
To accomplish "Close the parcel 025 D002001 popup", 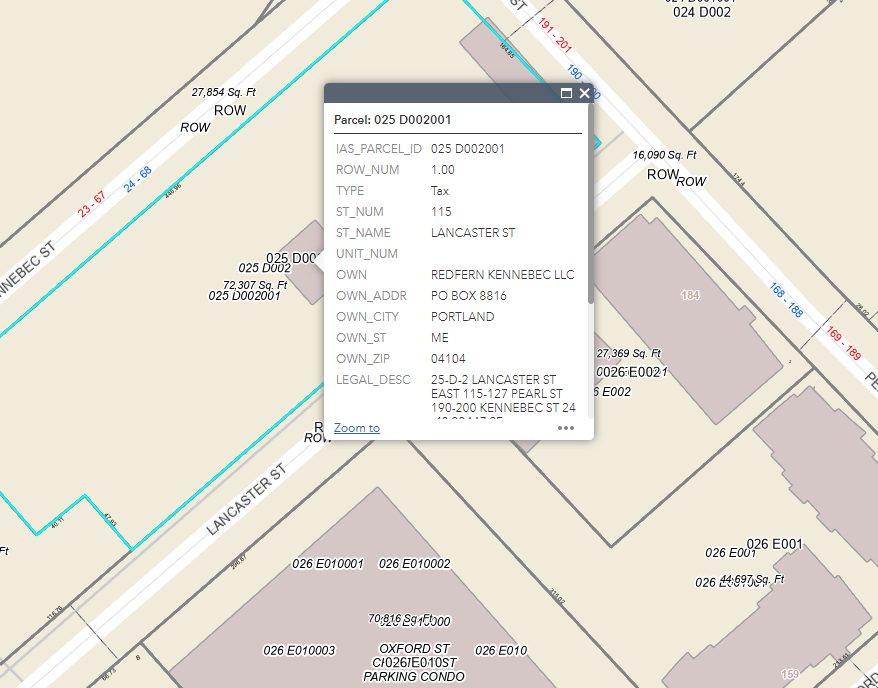I will [584, 93].
